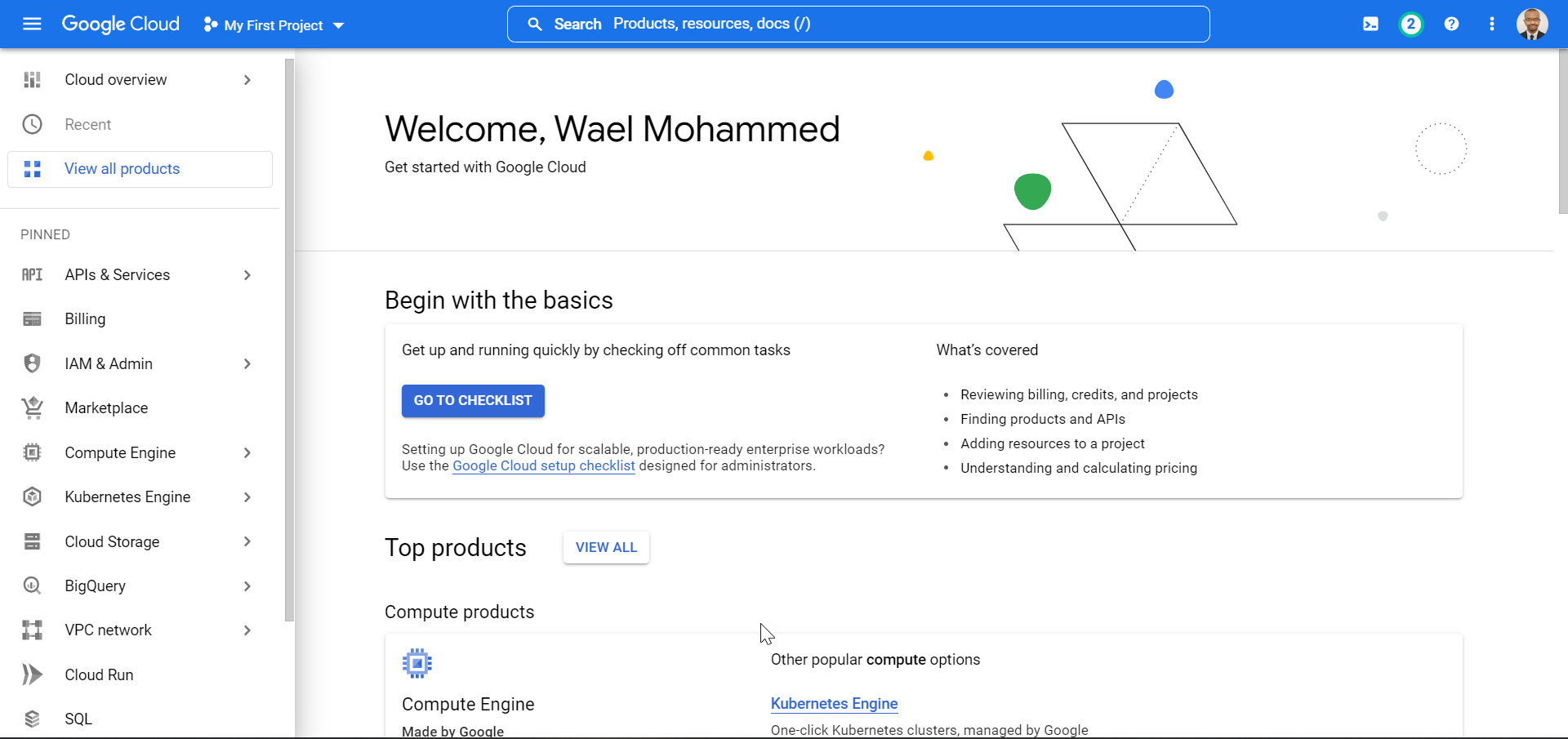
Task: Open SQL from the pinned menu
Action: point(78,719)
